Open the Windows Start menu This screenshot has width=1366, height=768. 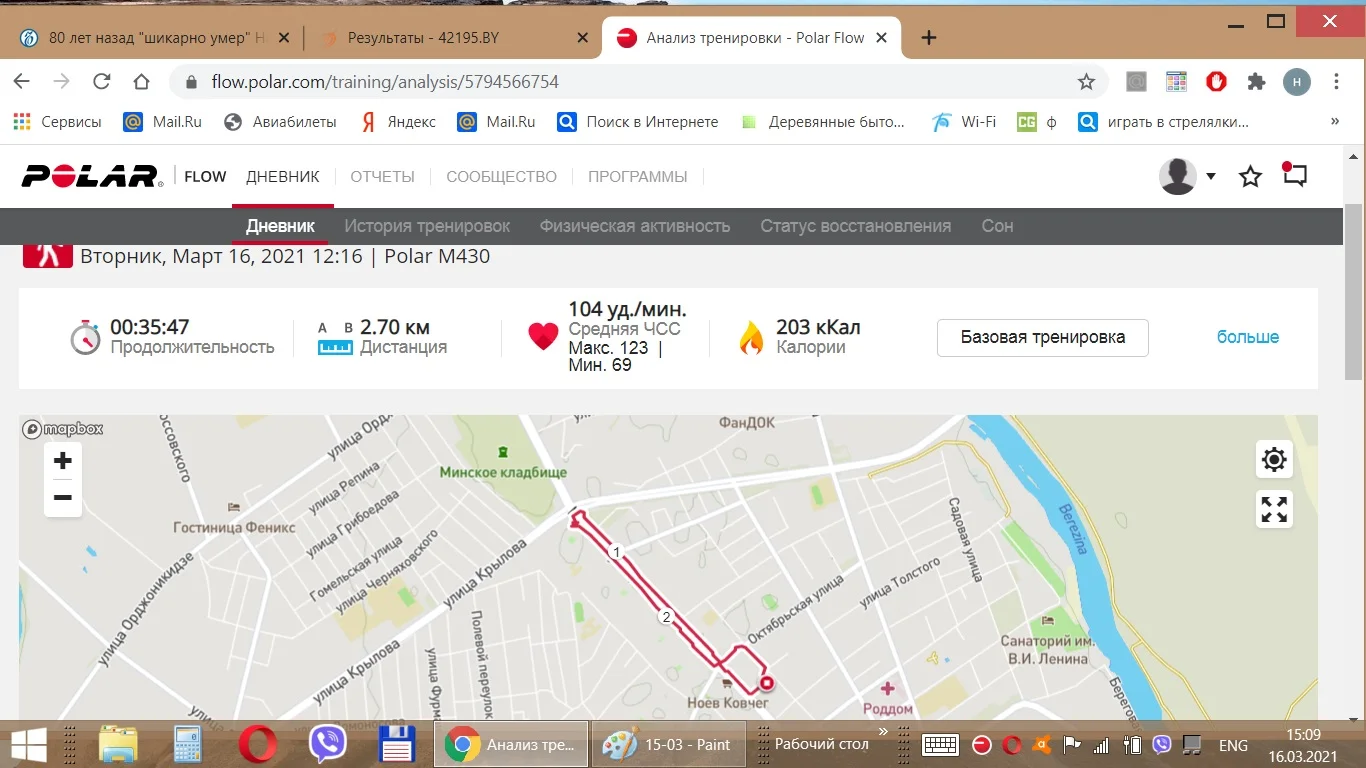[27, 744]
